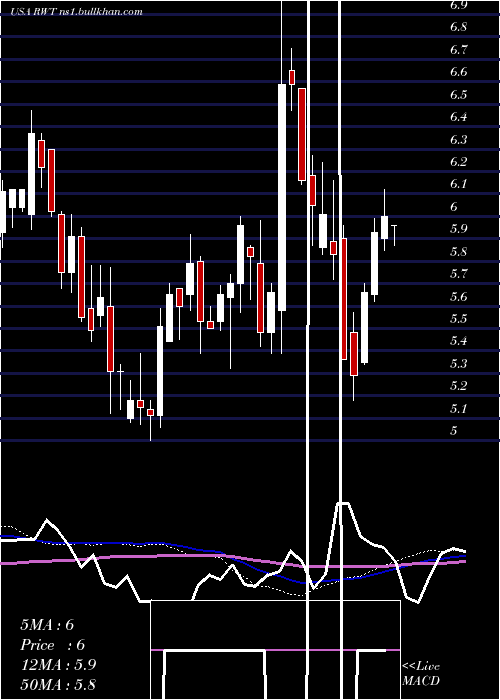The image size is (500, 700).
Task: Click the 6.4 price axis label
Action: (x=459, y=117)
